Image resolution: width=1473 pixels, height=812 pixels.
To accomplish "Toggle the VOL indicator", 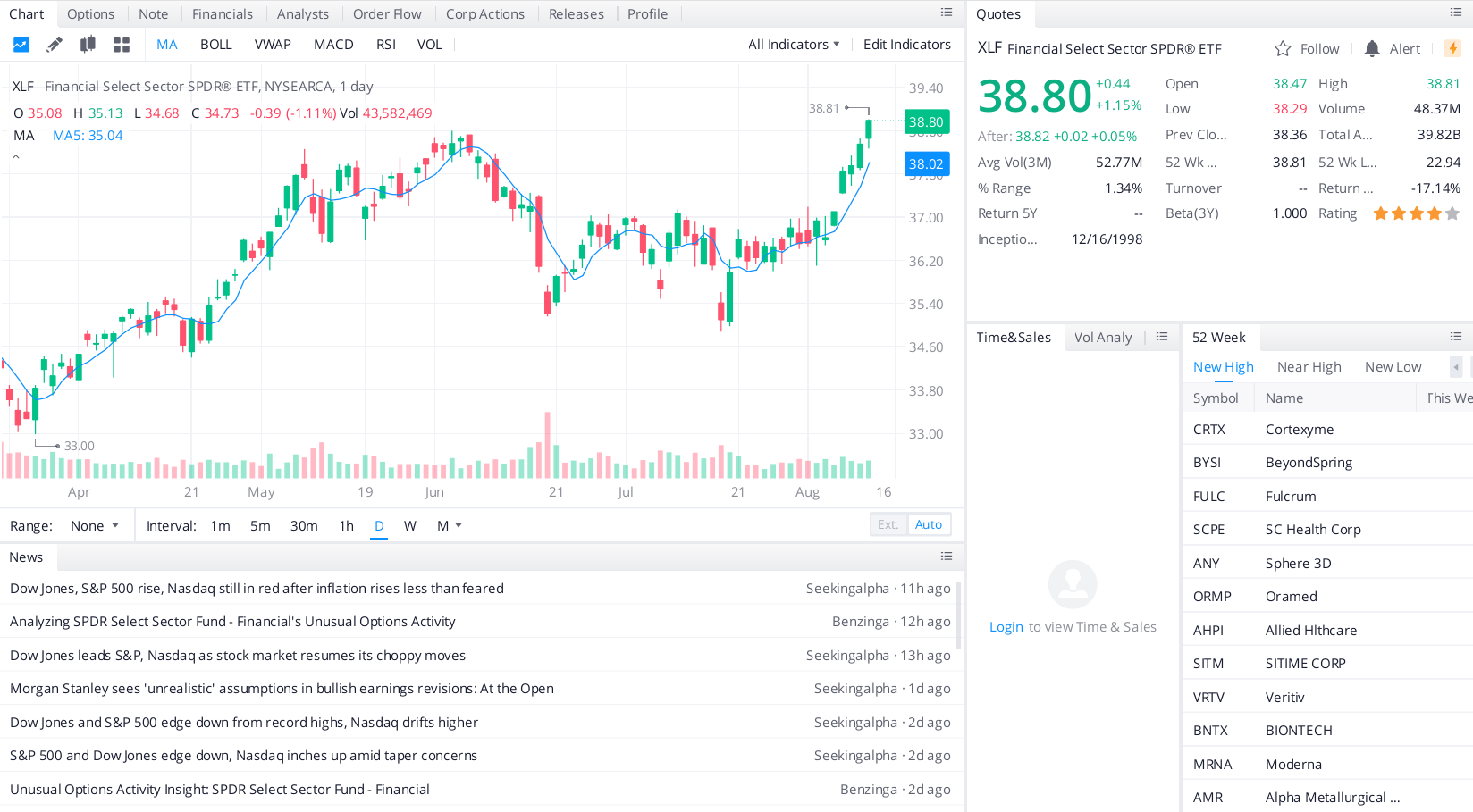I will pyautogui.click(x=430, y=45).
